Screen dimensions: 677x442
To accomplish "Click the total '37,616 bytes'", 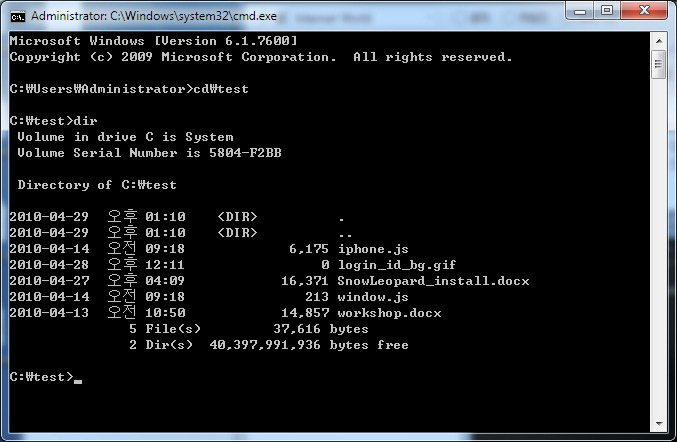I will [321, 329].
